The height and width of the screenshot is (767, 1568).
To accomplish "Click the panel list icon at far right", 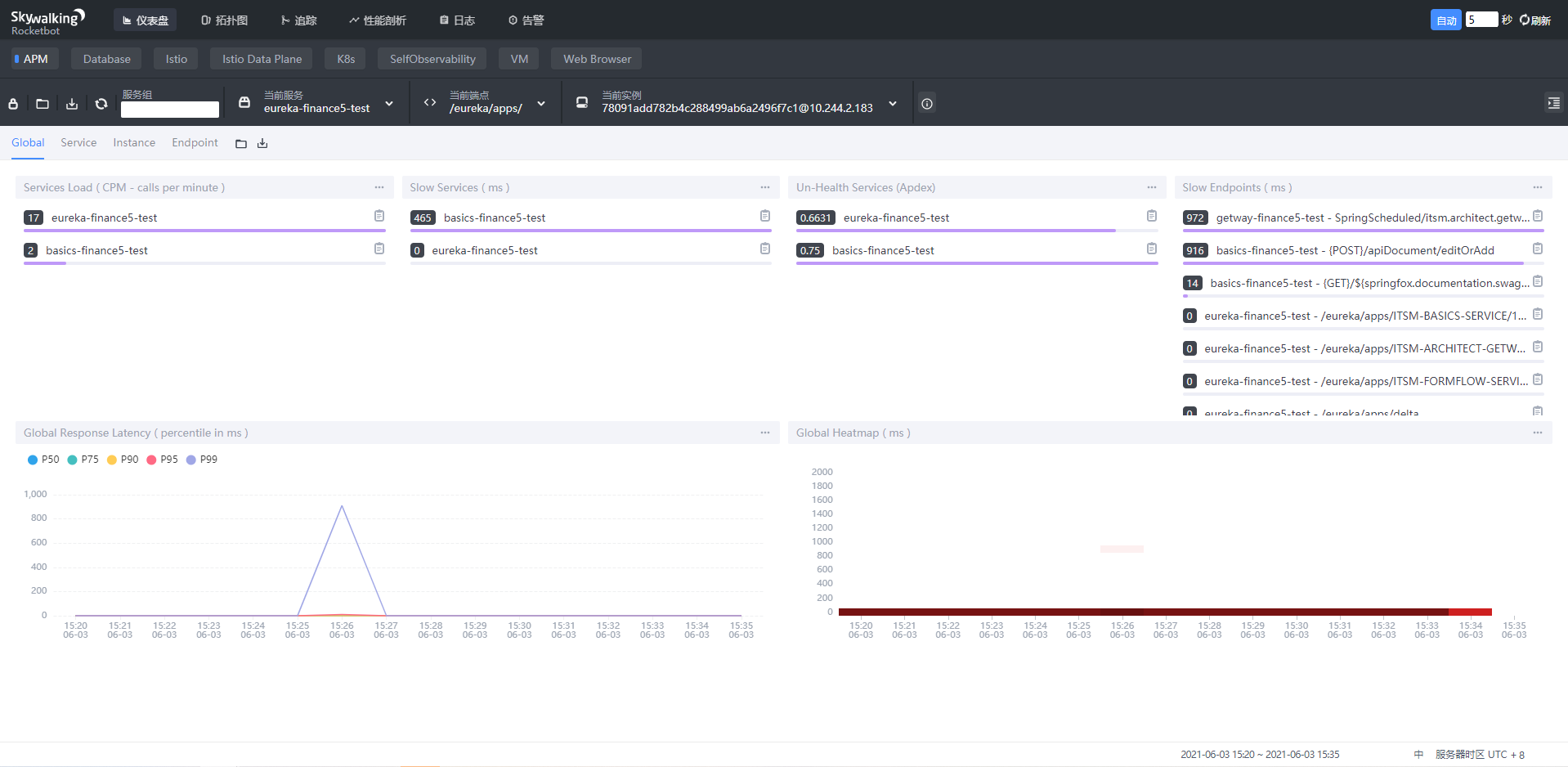I will 1553,103.
